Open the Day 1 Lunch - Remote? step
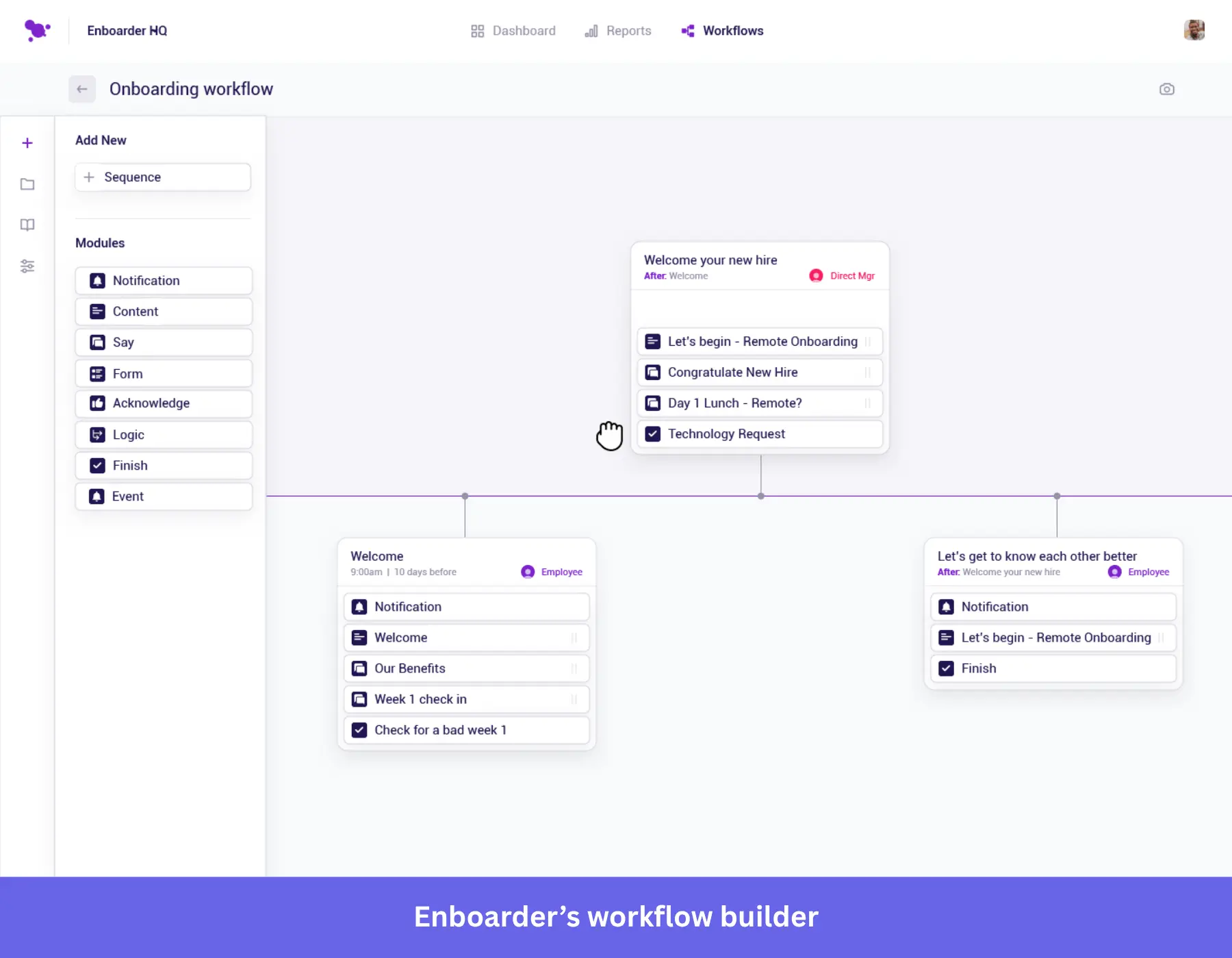This screenshot has height=958, width=1232. [760, 403]
